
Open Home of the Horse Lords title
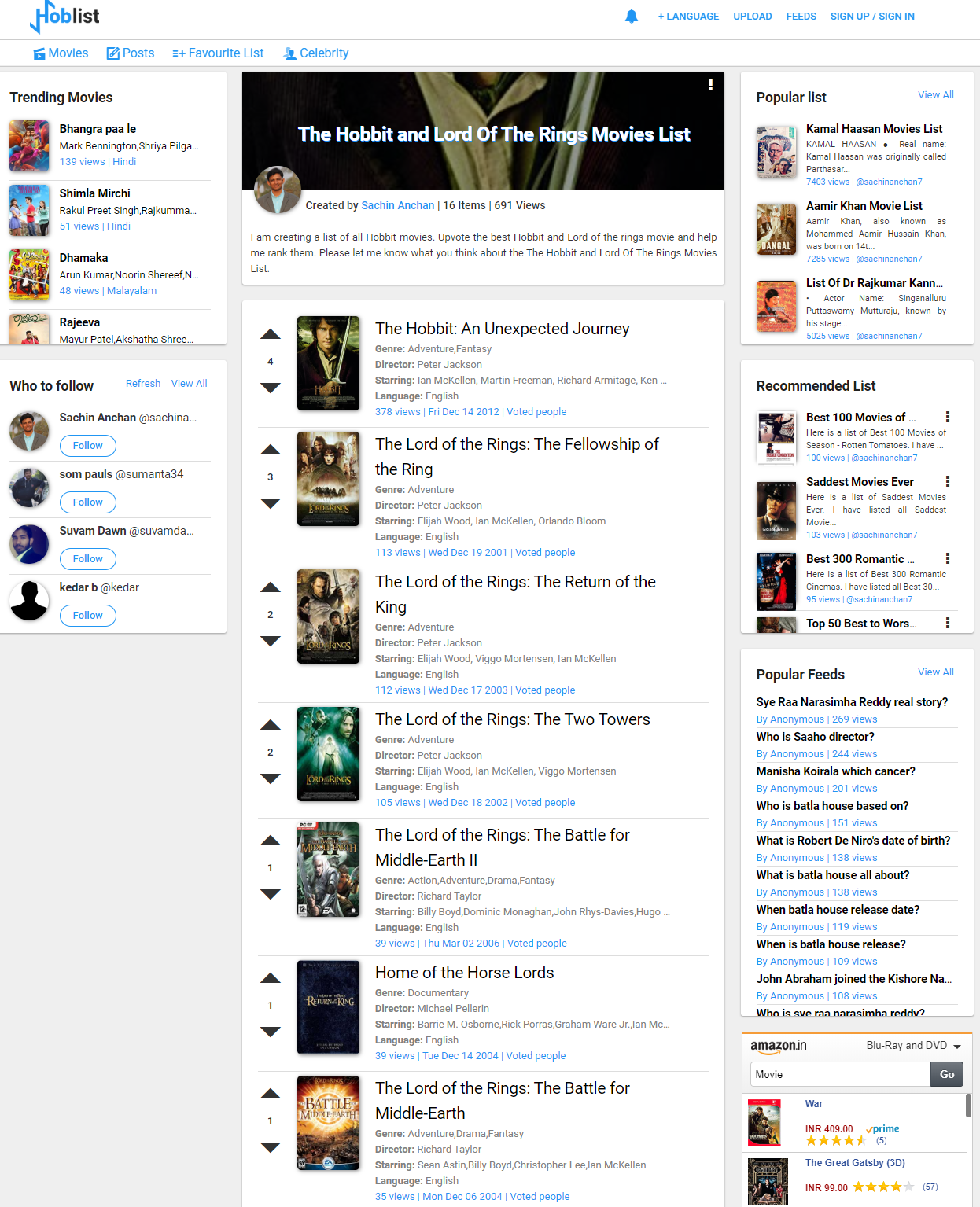click(465, 973)
